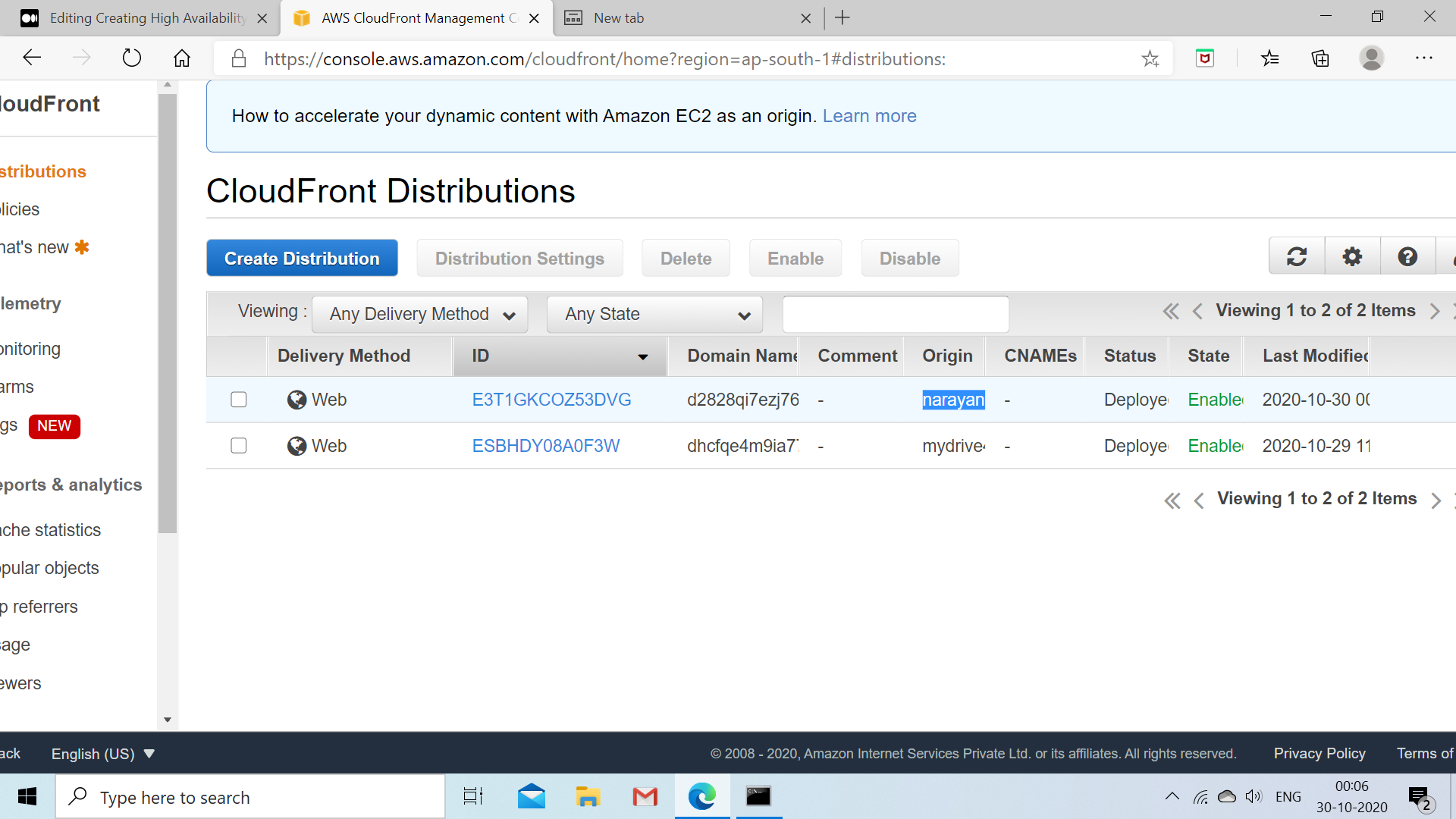1456x819 pixels.
Task: Open the terminal window from the taskbar
Action: click(x=758, y=797)
